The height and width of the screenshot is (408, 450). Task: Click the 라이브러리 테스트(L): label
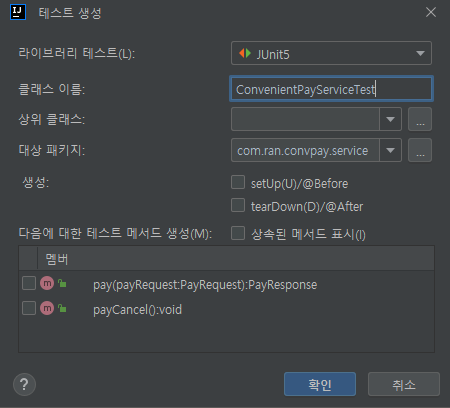tap(77, 53)
